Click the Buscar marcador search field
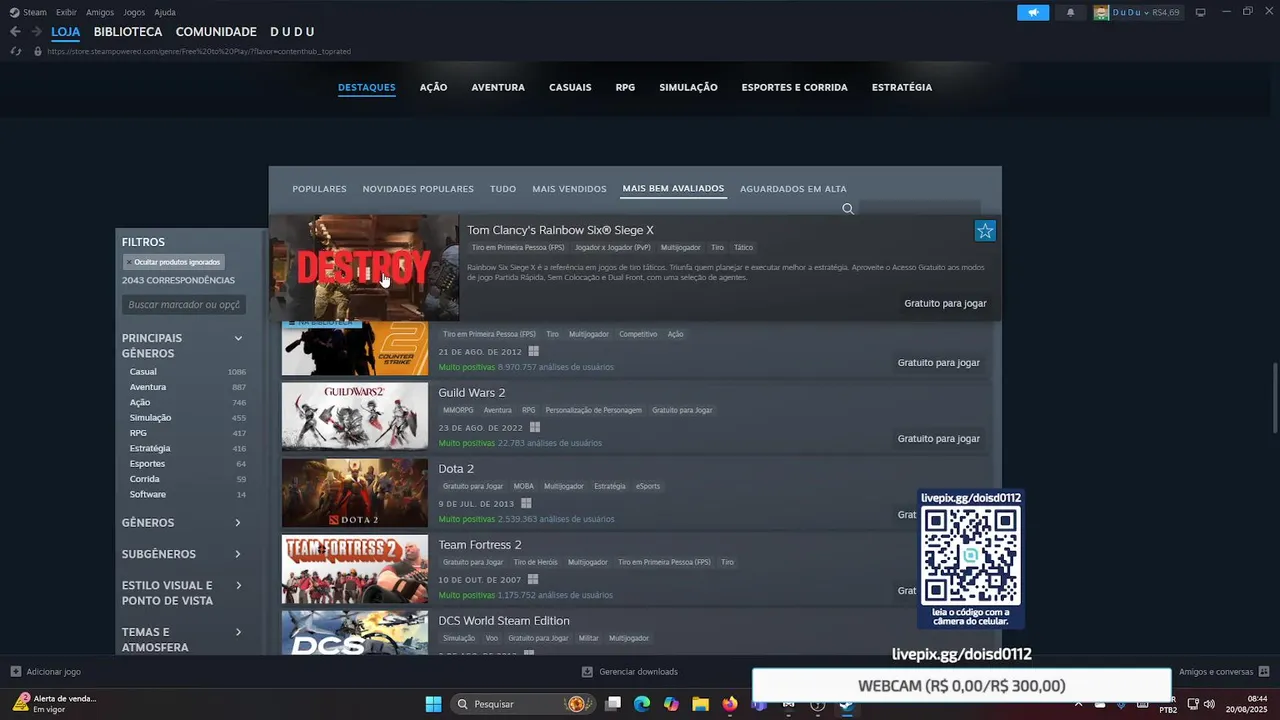 tap(184, 304)
